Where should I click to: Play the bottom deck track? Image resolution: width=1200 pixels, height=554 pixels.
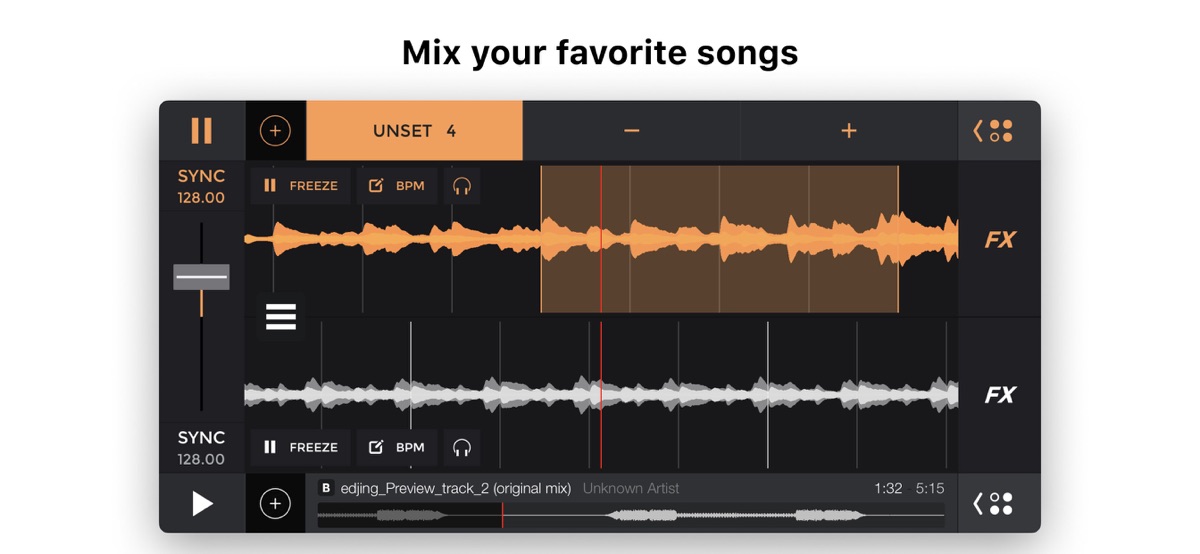(x=202, y=503)
